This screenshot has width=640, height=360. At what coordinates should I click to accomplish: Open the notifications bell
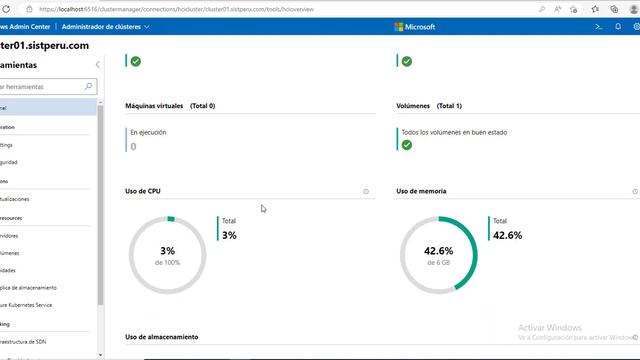[618, 27]
